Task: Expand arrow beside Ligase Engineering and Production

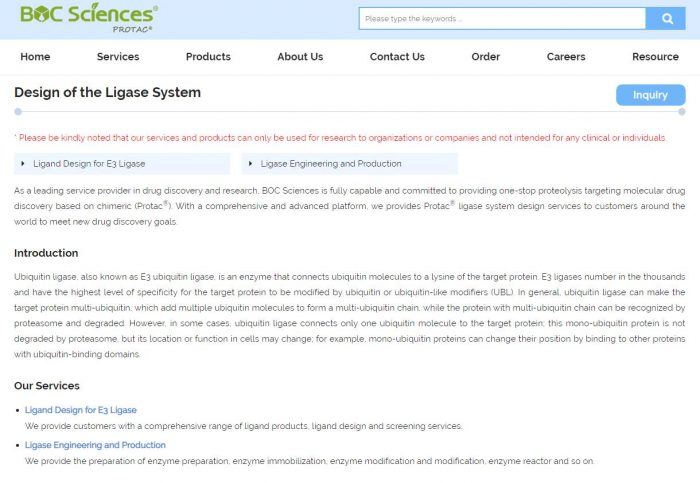Action: pos(250,164)
